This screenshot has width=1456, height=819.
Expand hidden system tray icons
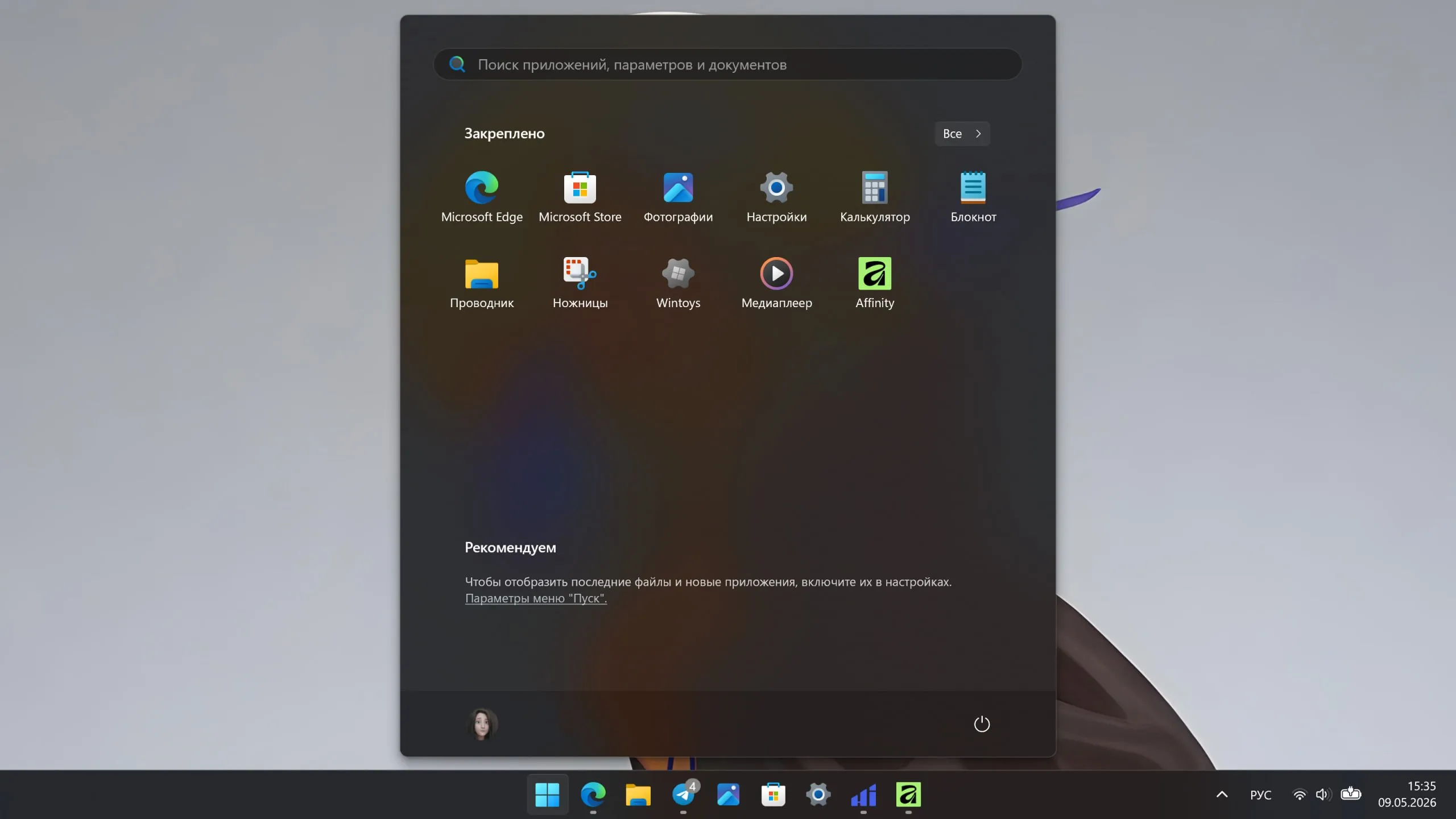(1222, 795)
